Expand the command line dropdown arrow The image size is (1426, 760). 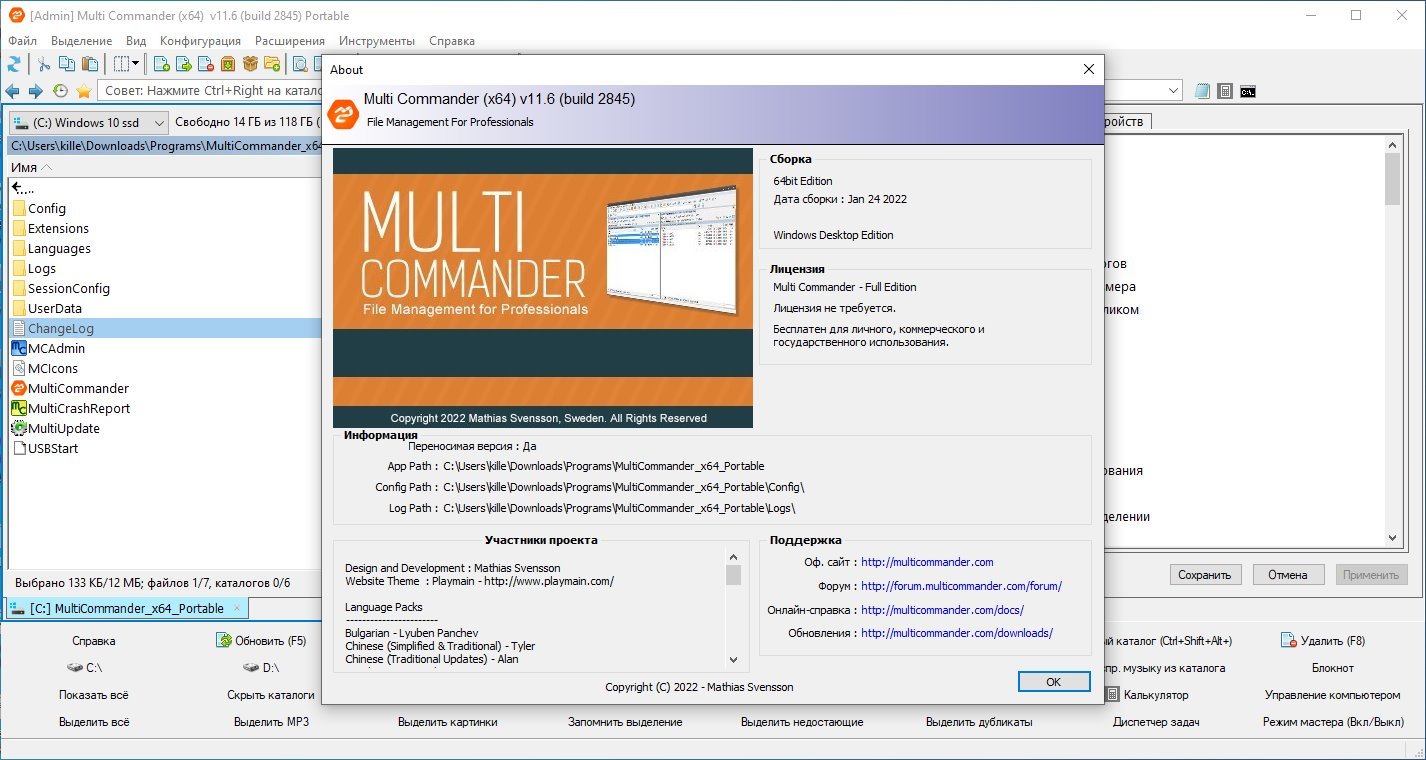tap(1173, 91)
